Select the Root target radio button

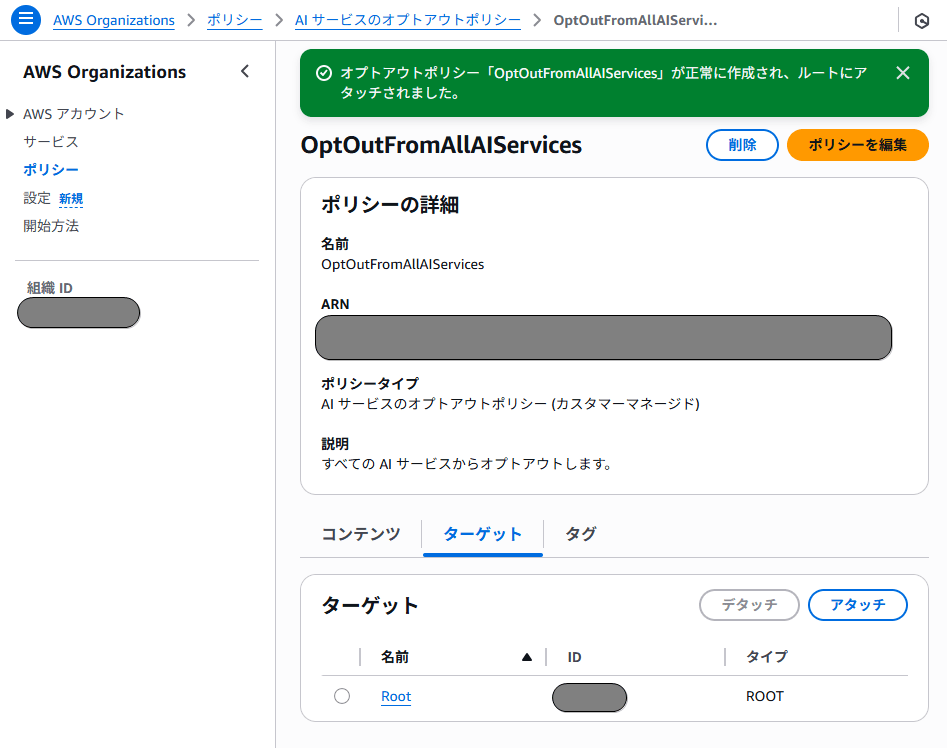pos(342,696)
